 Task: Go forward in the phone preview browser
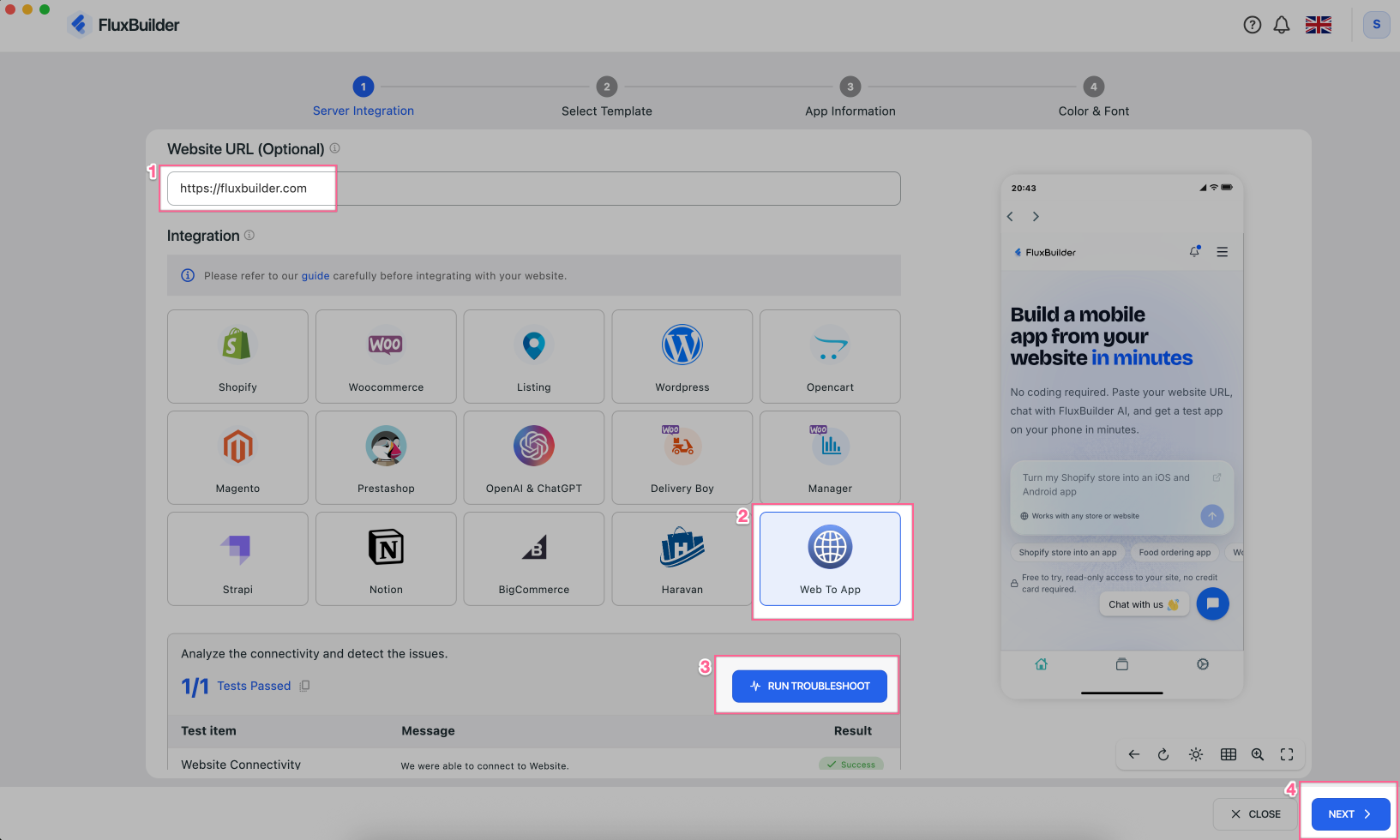pyautogui.click(x=1036, y=216)
